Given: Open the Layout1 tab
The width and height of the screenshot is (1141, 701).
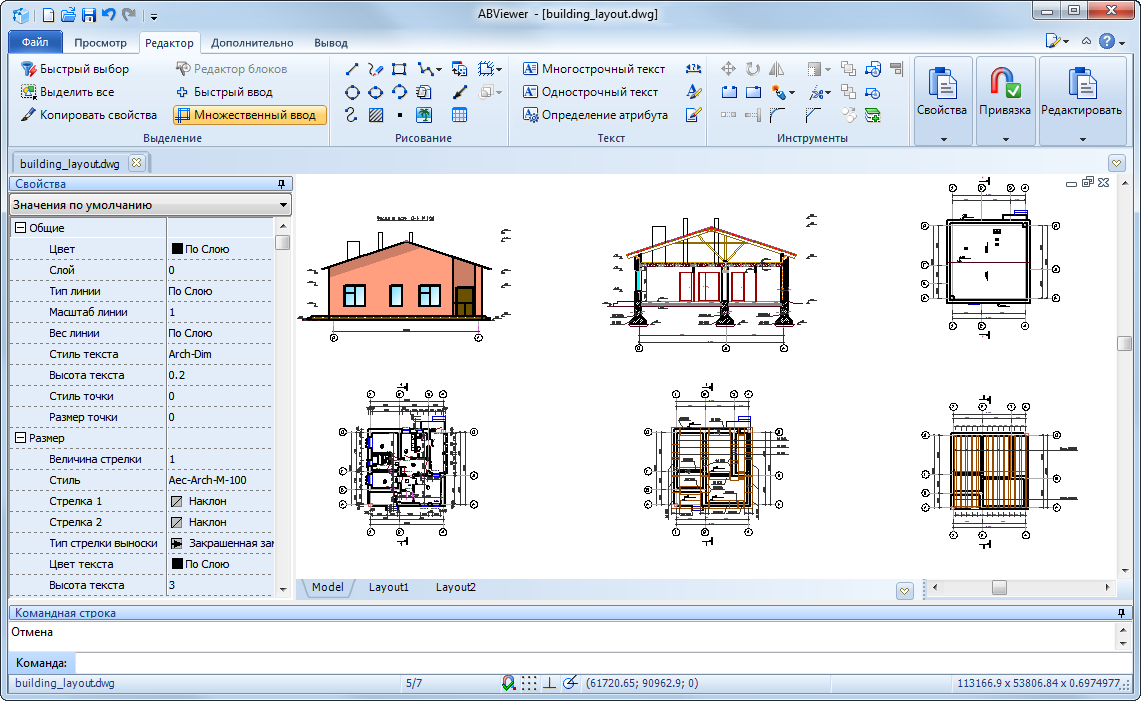Looking at the screenshot, I should coord(389,587).
